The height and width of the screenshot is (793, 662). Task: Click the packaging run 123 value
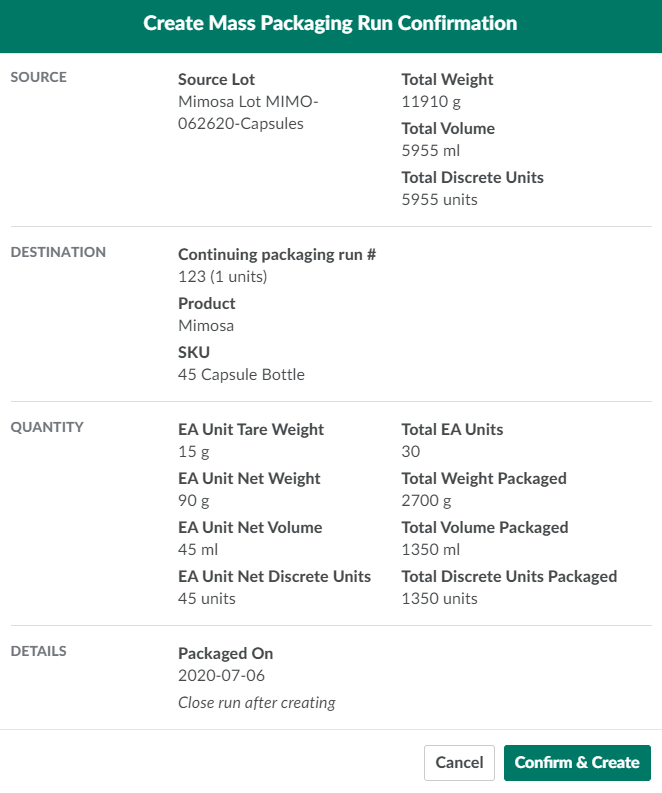223,276
